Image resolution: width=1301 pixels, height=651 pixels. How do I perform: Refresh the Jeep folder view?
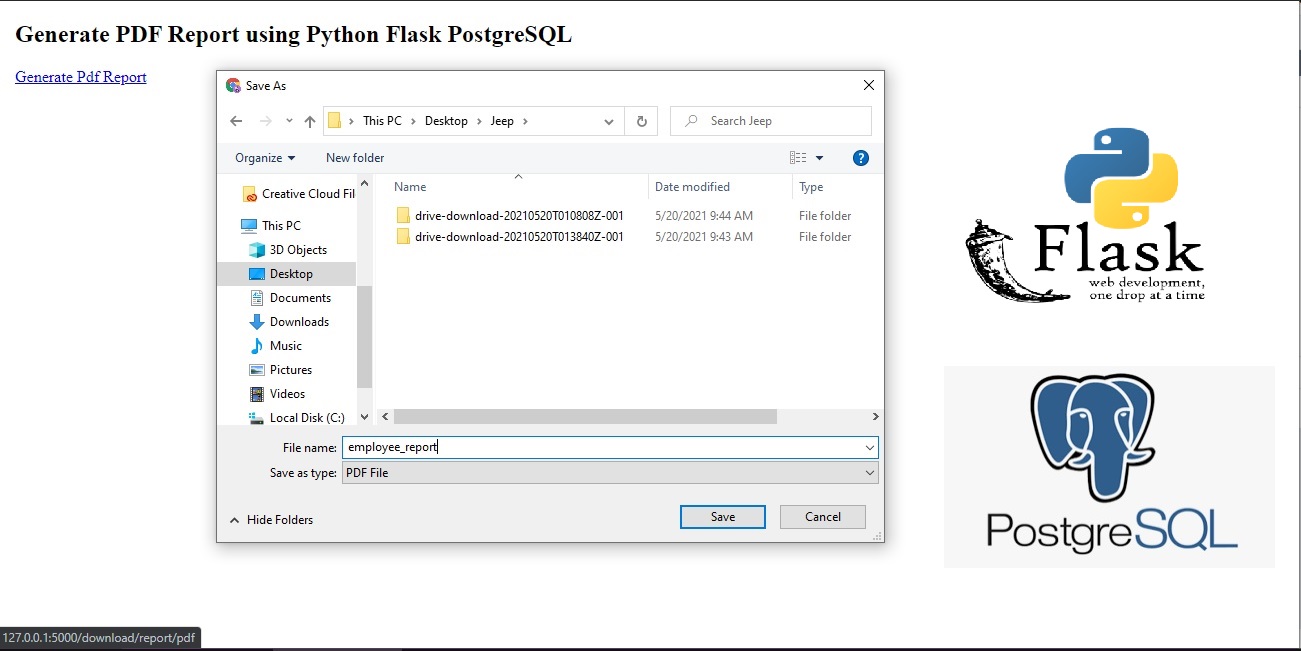pyautogui.click(x=641, y=120)
